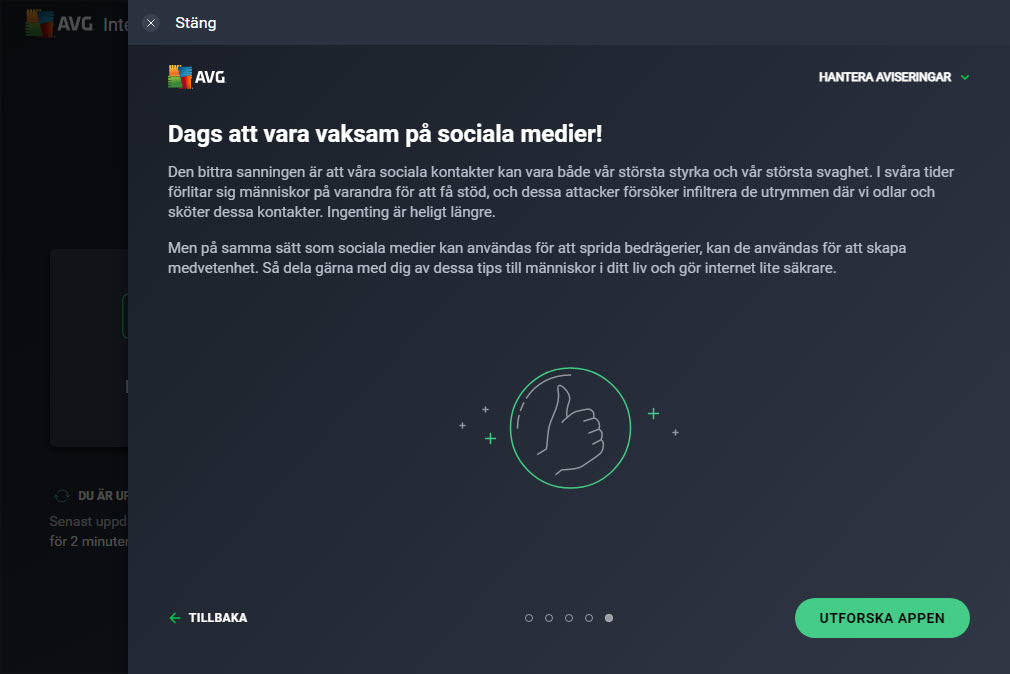Image resolution: width=1010 pixels, height=674 pixels.
Task: Click the headline Dags att vara vaksam
Action: click(x=385, y=134)
